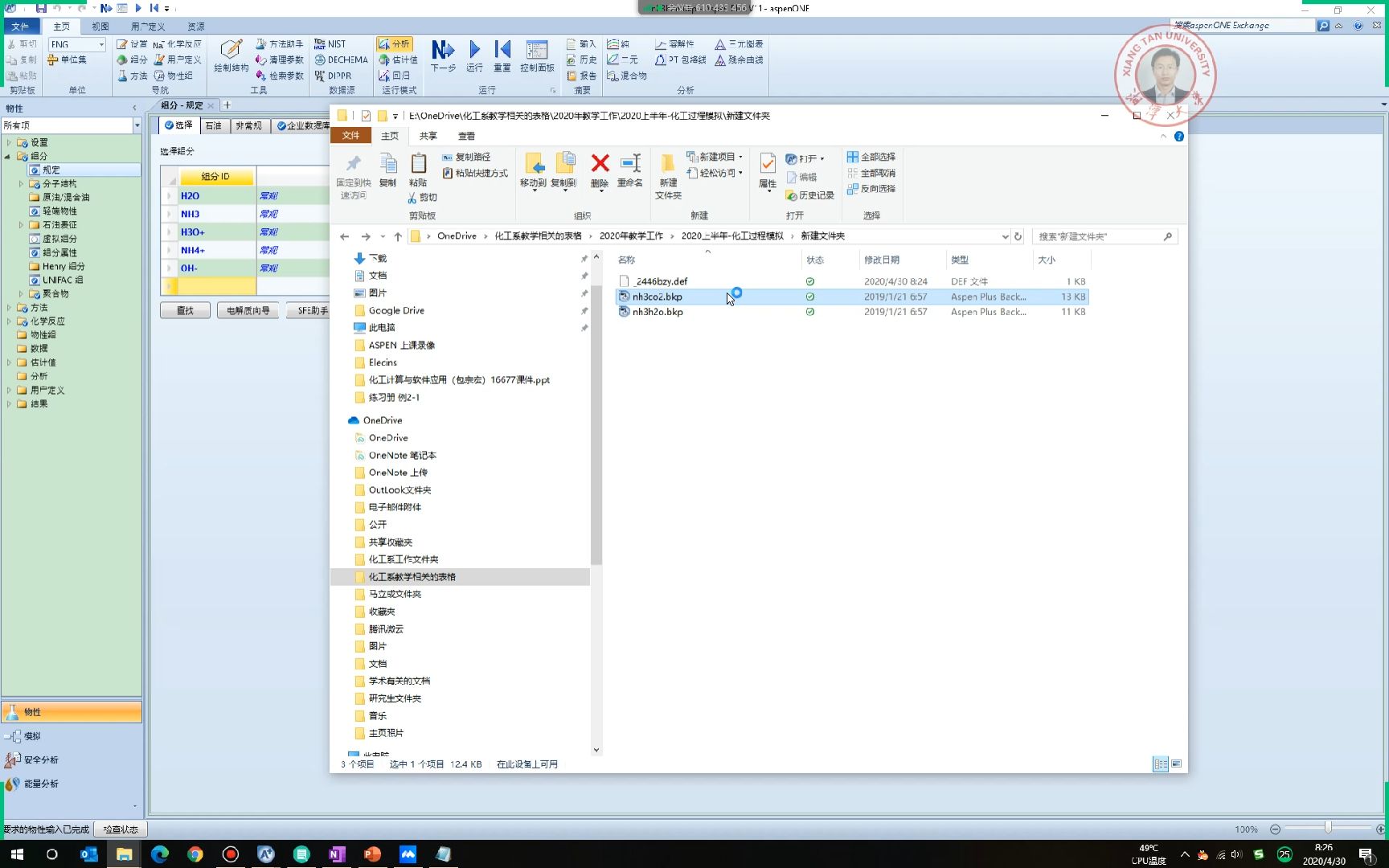Click Move to (移动到) in Explorer ribbon

(x=533, y=170)
